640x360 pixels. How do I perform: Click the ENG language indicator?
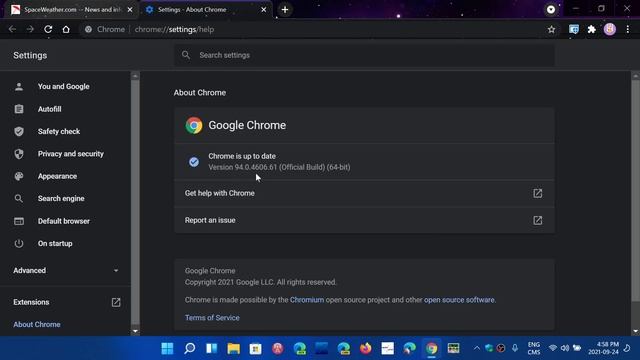coord(533,348)
